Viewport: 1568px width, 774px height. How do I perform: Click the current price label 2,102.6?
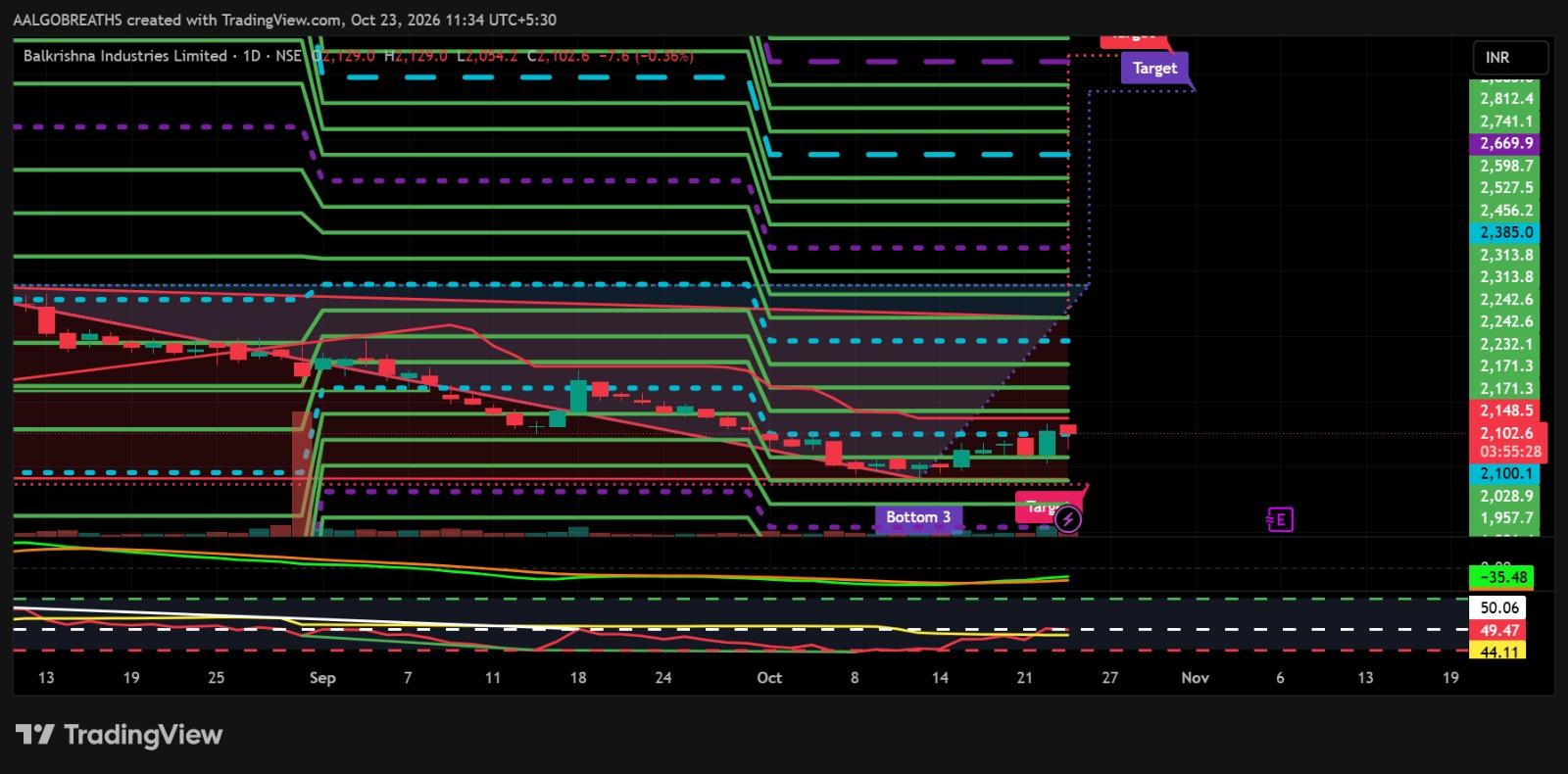[1507, 433]
